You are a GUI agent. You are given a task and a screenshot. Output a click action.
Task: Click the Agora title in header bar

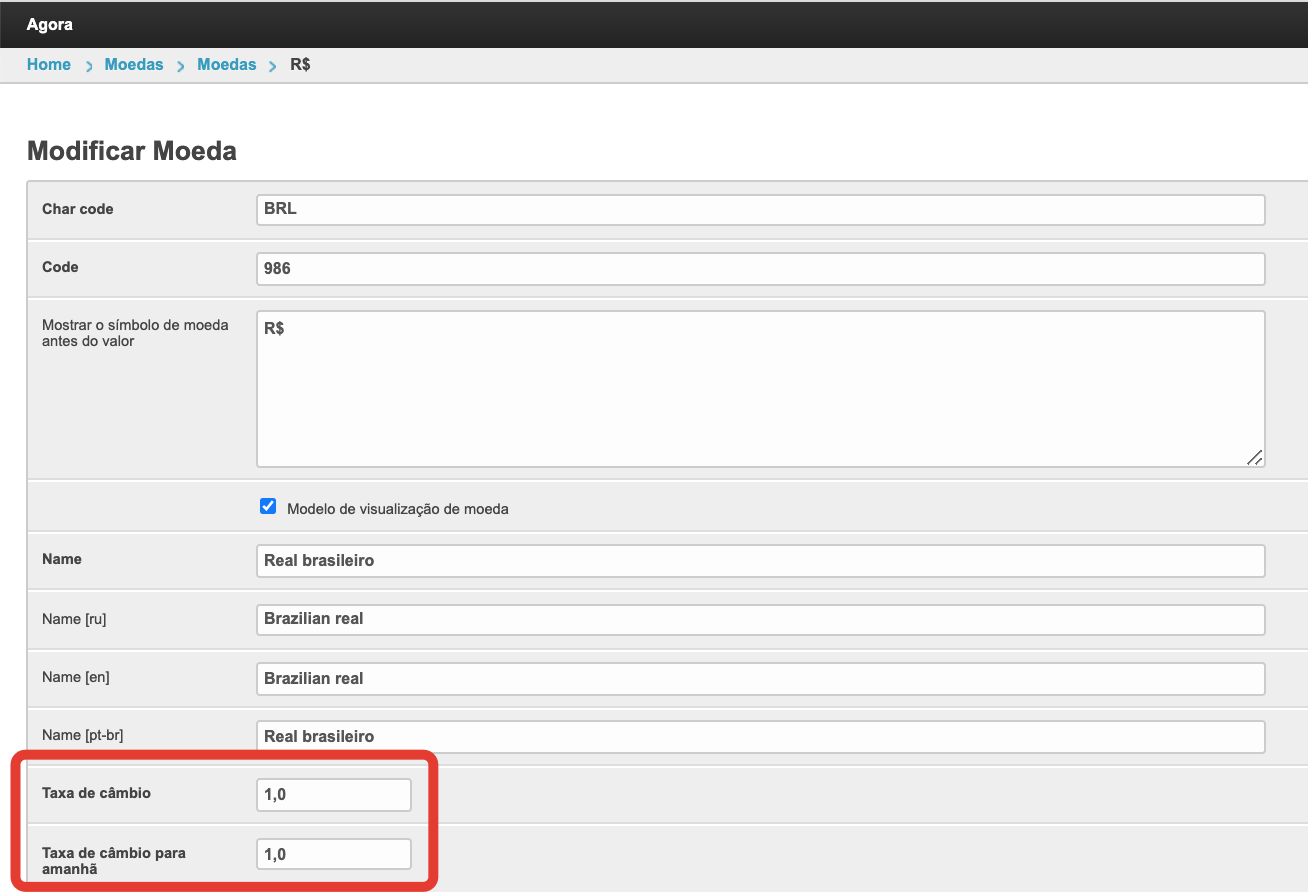[x=50, y=24]
